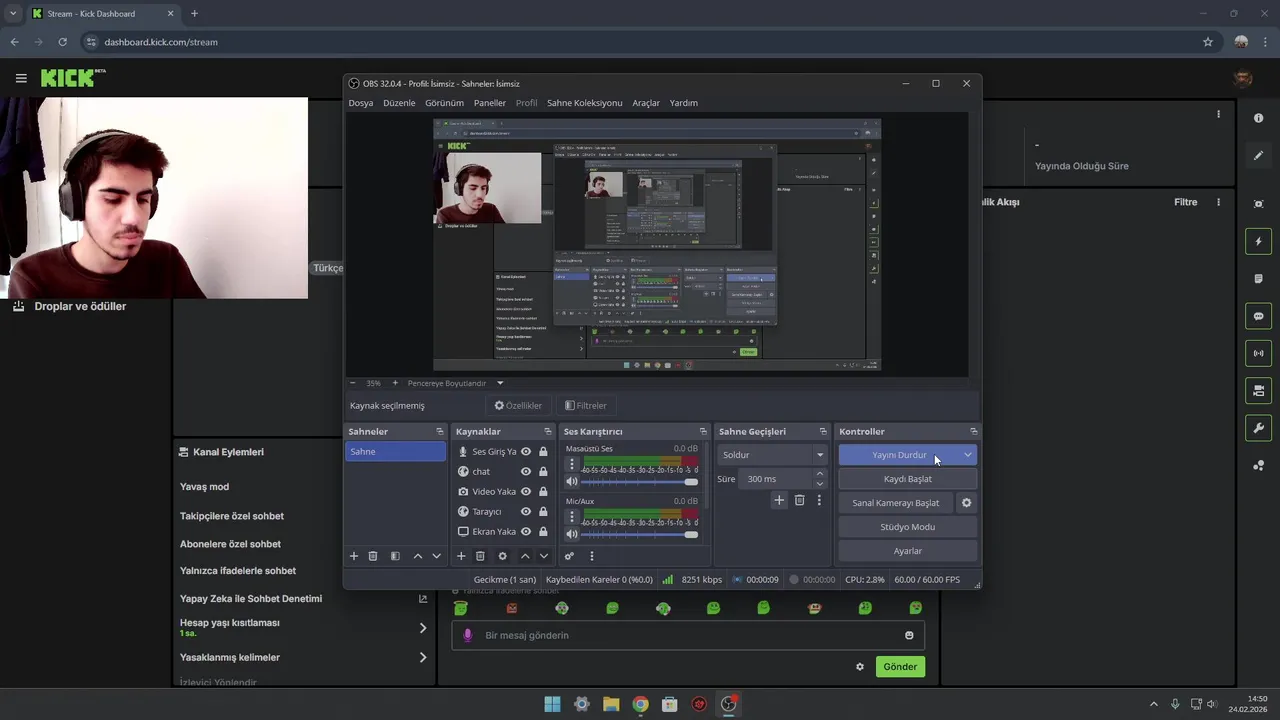Unlock the Tarayıcı source lock
The width and height of the screenshot is (1280, 720).
[543, 512]
